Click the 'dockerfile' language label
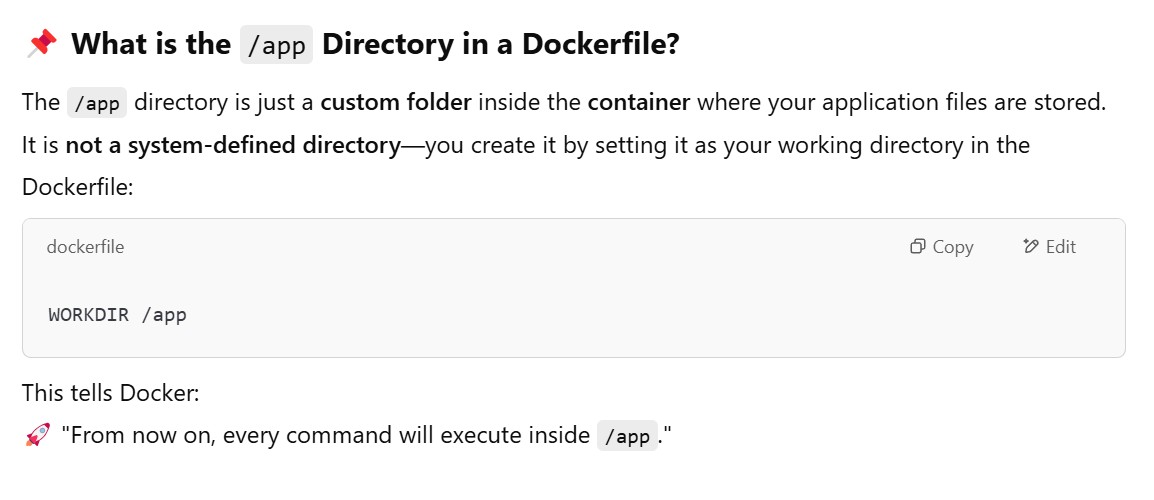 tap(85, 247)
